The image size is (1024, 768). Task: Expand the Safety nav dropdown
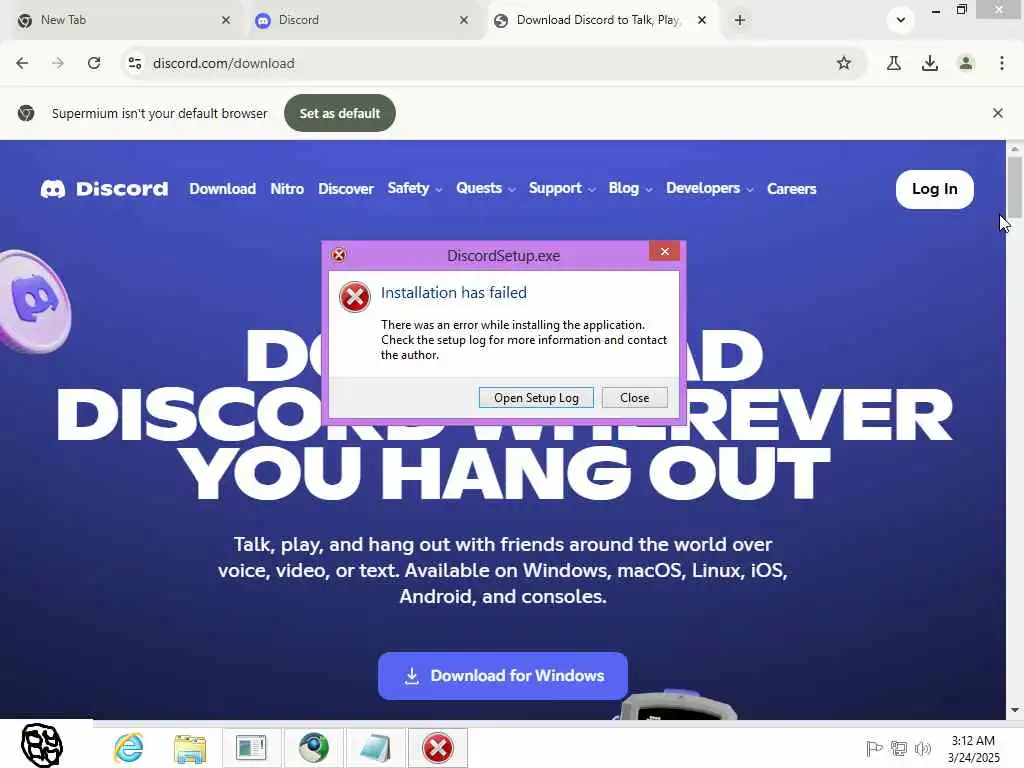(x=415, y=189)
